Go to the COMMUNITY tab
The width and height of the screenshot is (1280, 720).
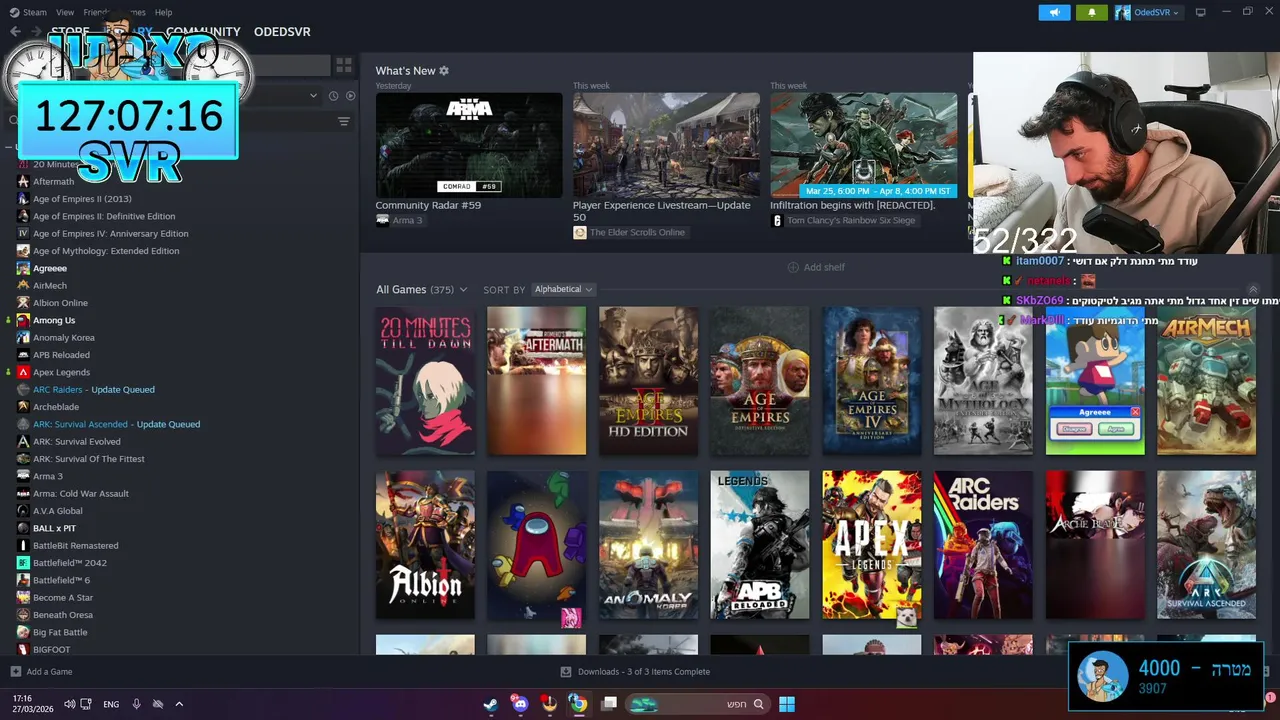click(x=203, y=32)
